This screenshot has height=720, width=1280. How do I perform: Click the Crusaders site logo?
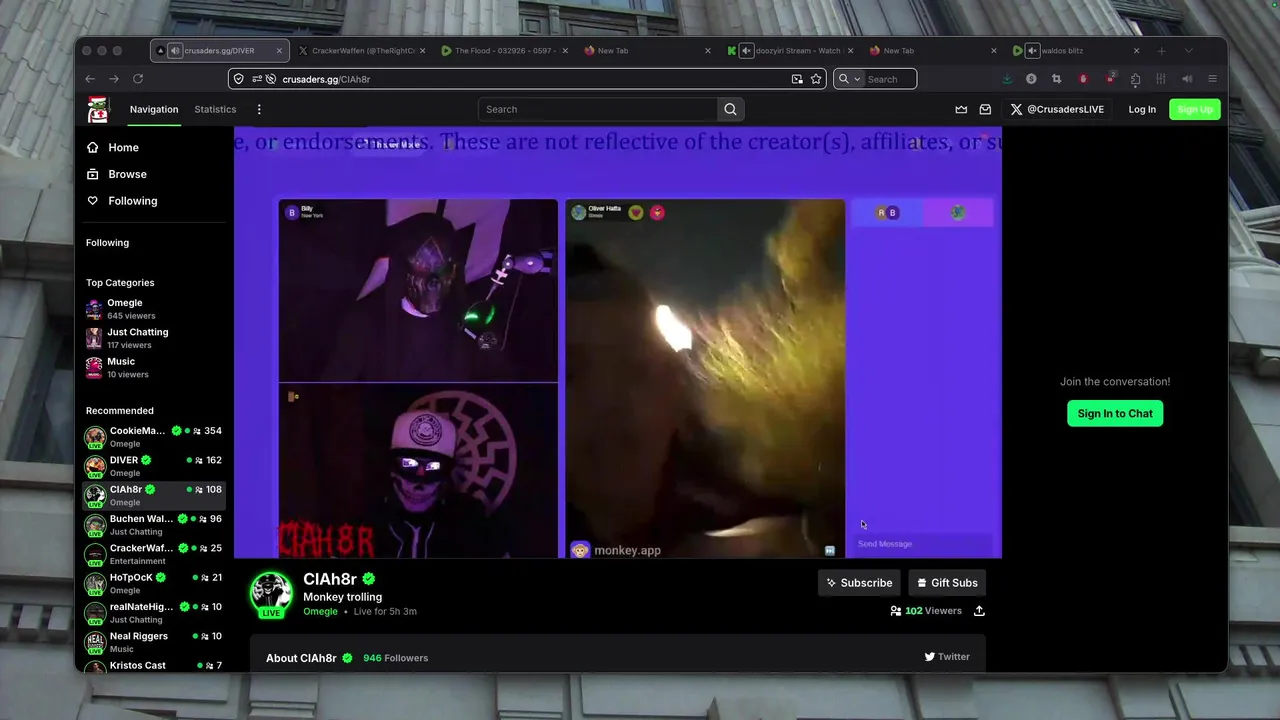(x=98, y=110)
